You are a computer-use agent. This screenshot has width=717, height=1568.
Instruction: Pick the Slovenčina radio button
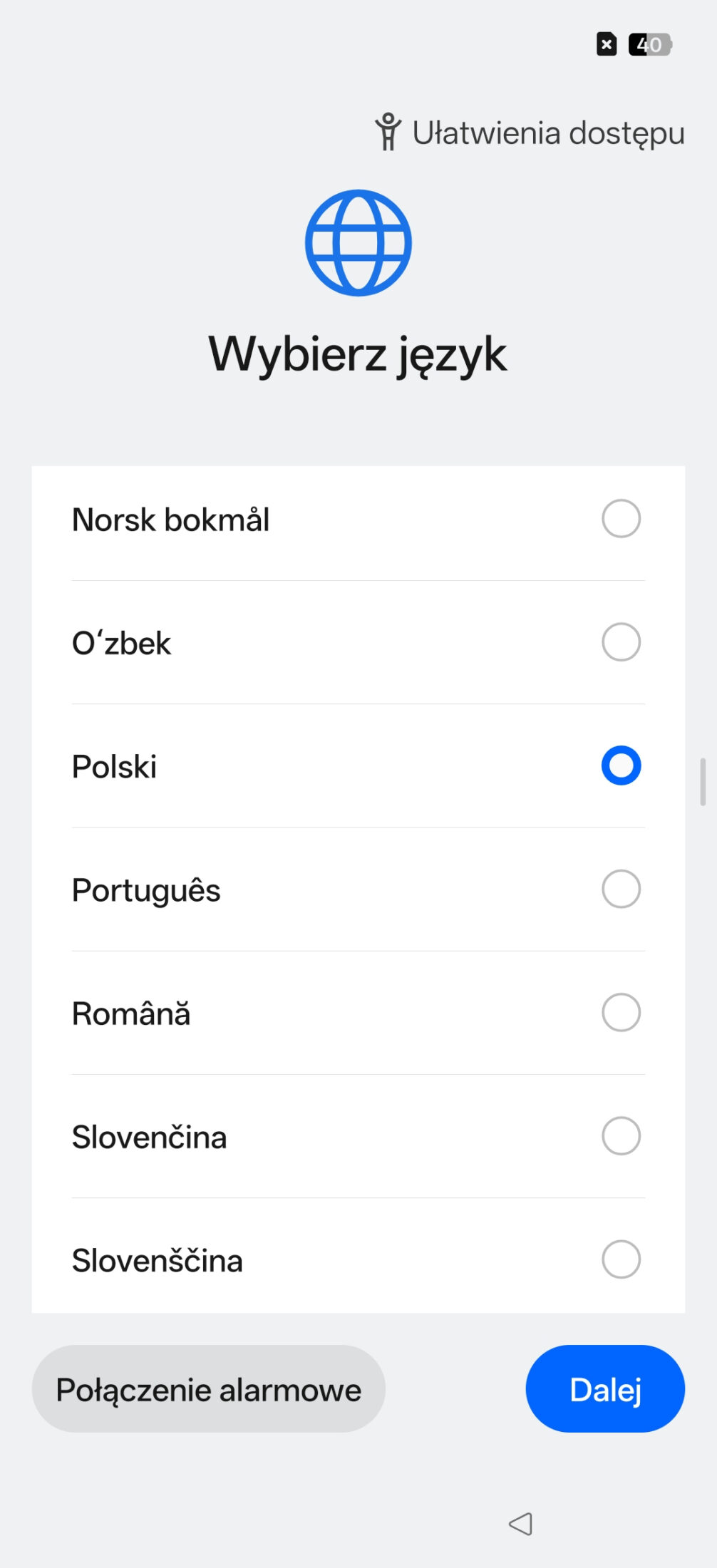click(x=621, y=1136)
